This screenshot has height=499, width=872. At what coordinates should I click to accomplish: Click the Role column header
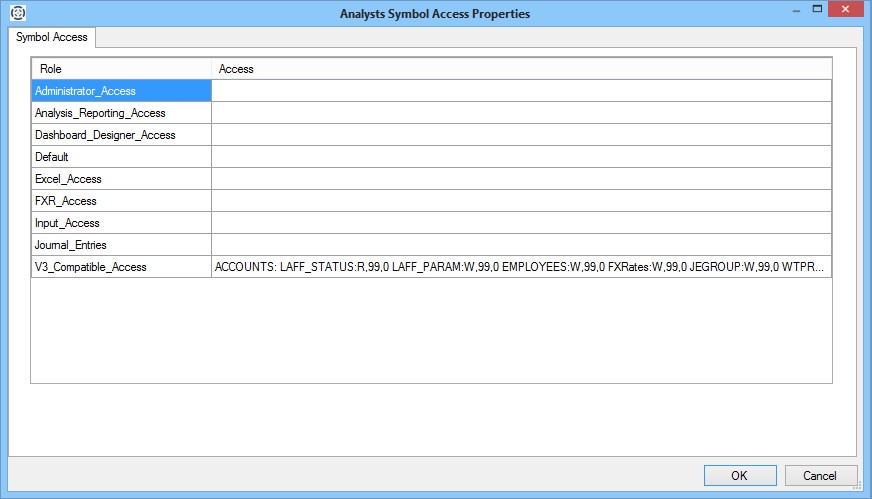coord(121,69)
